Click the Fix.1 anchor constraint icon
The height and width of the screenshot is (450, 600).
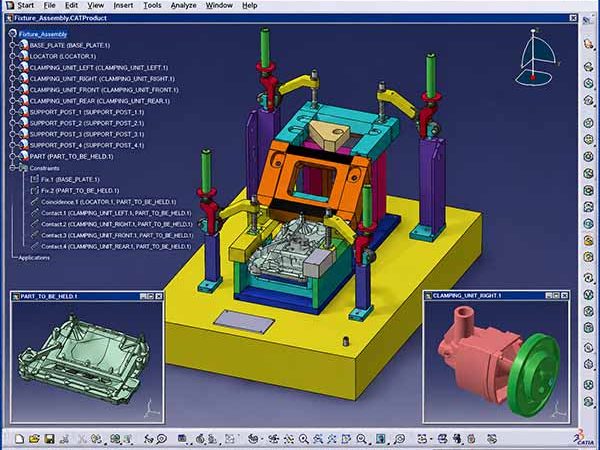34,179
